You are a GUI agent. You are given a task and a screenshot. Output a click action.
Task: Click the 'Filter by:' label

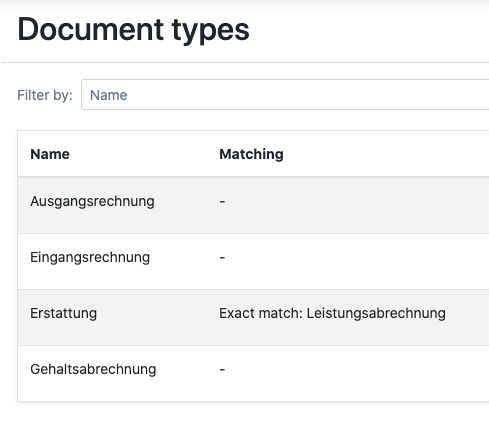coord(45,95)
